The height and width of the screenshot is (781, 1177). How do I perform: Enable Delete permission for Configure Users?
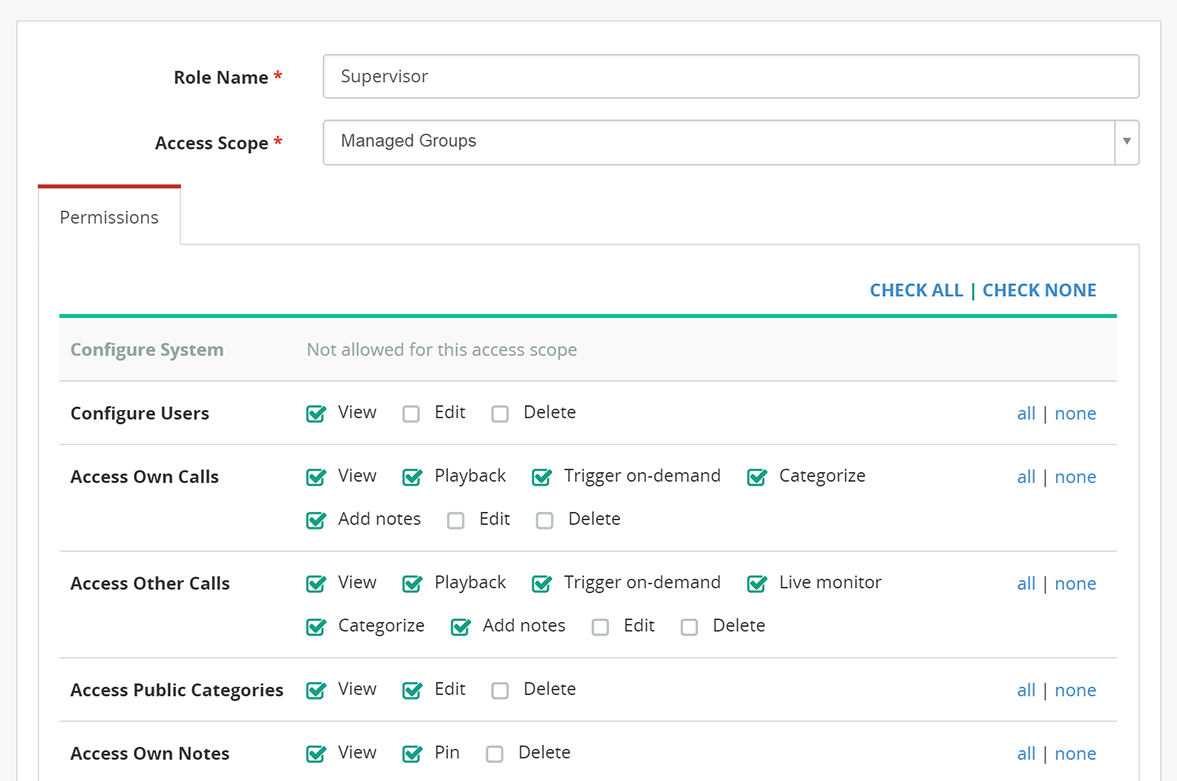pyautogui.click(x=500, y=414)
